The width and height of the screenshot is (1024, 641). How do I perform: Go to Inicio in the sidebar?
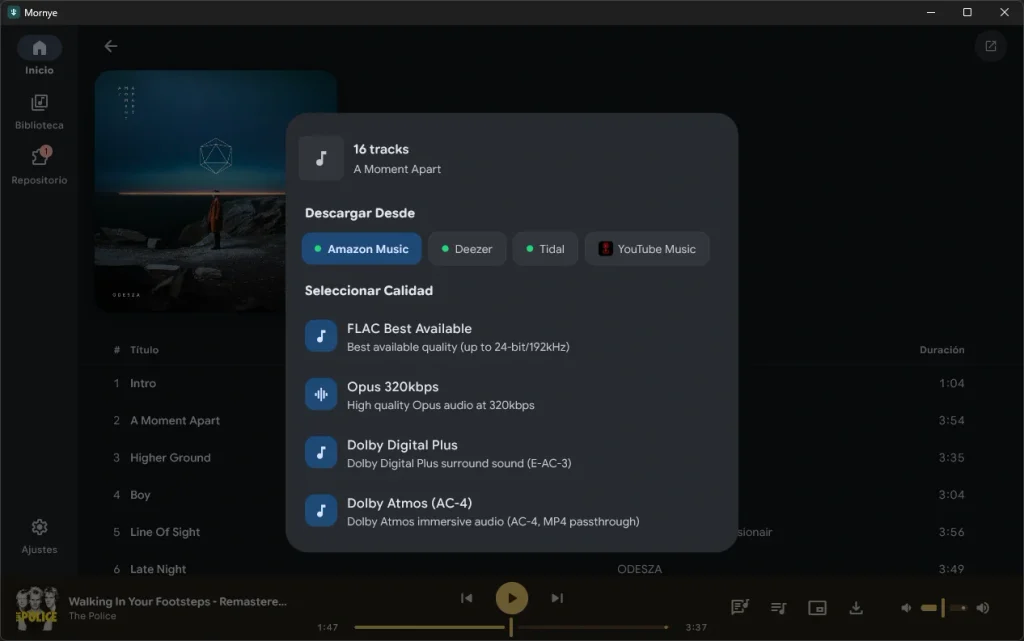(39, 56)
